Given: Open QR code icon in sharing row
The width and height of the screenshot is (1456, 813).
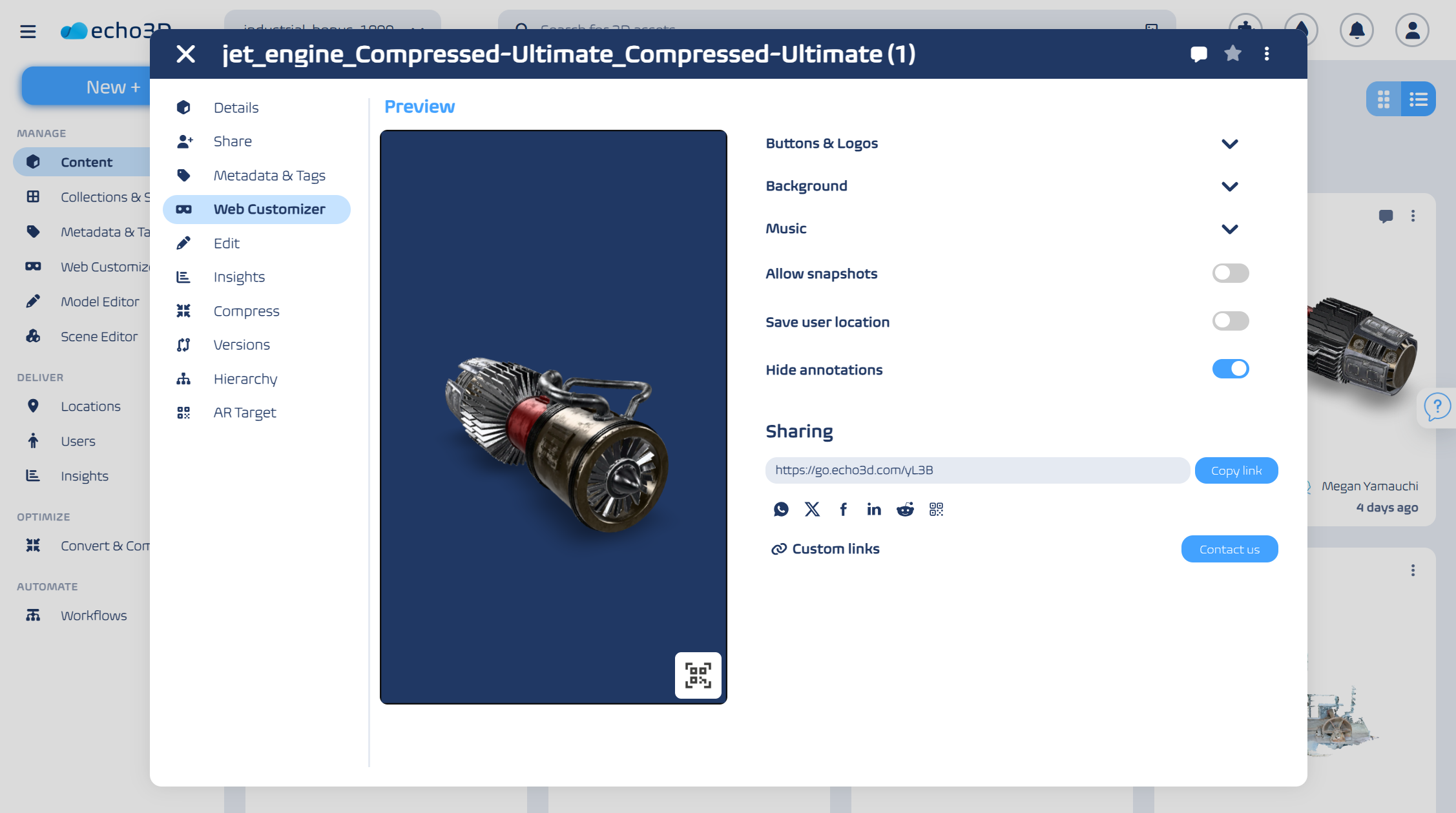Looking at the screenshot, I should click(936, 509).
